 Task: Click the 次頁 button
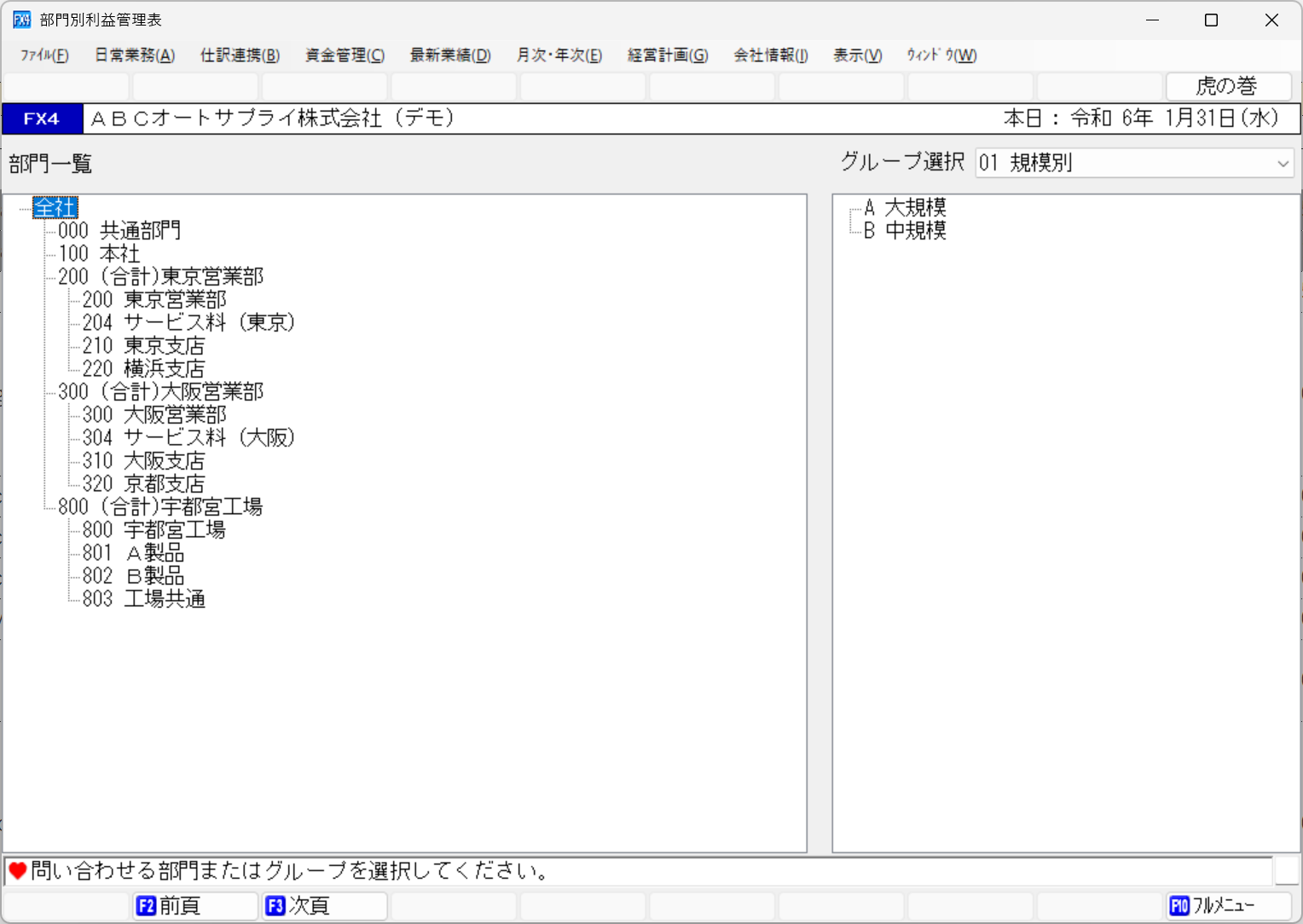click(x=324, y=906)
